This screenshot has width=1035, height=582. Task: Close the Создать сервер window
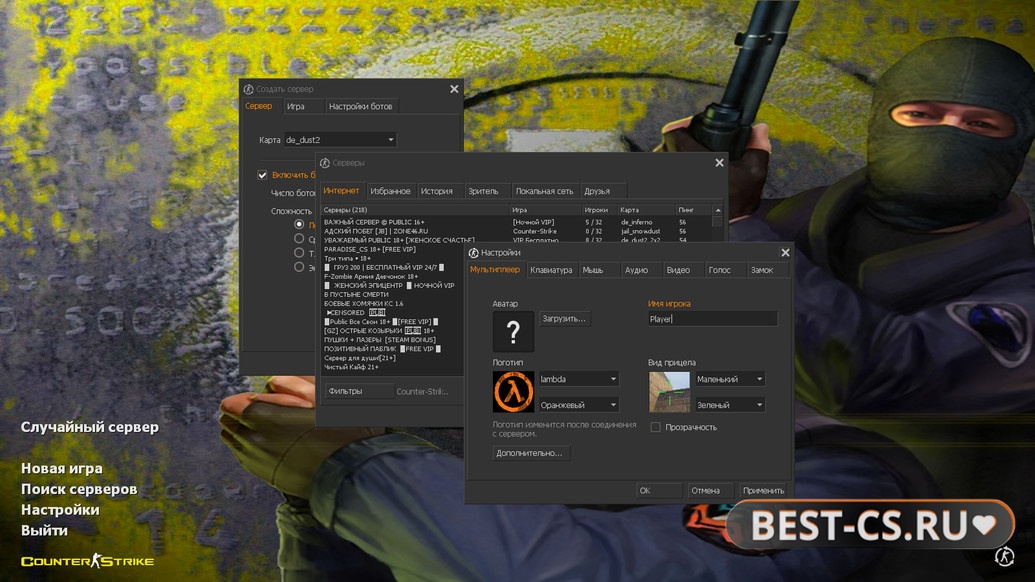coord(454,89)
